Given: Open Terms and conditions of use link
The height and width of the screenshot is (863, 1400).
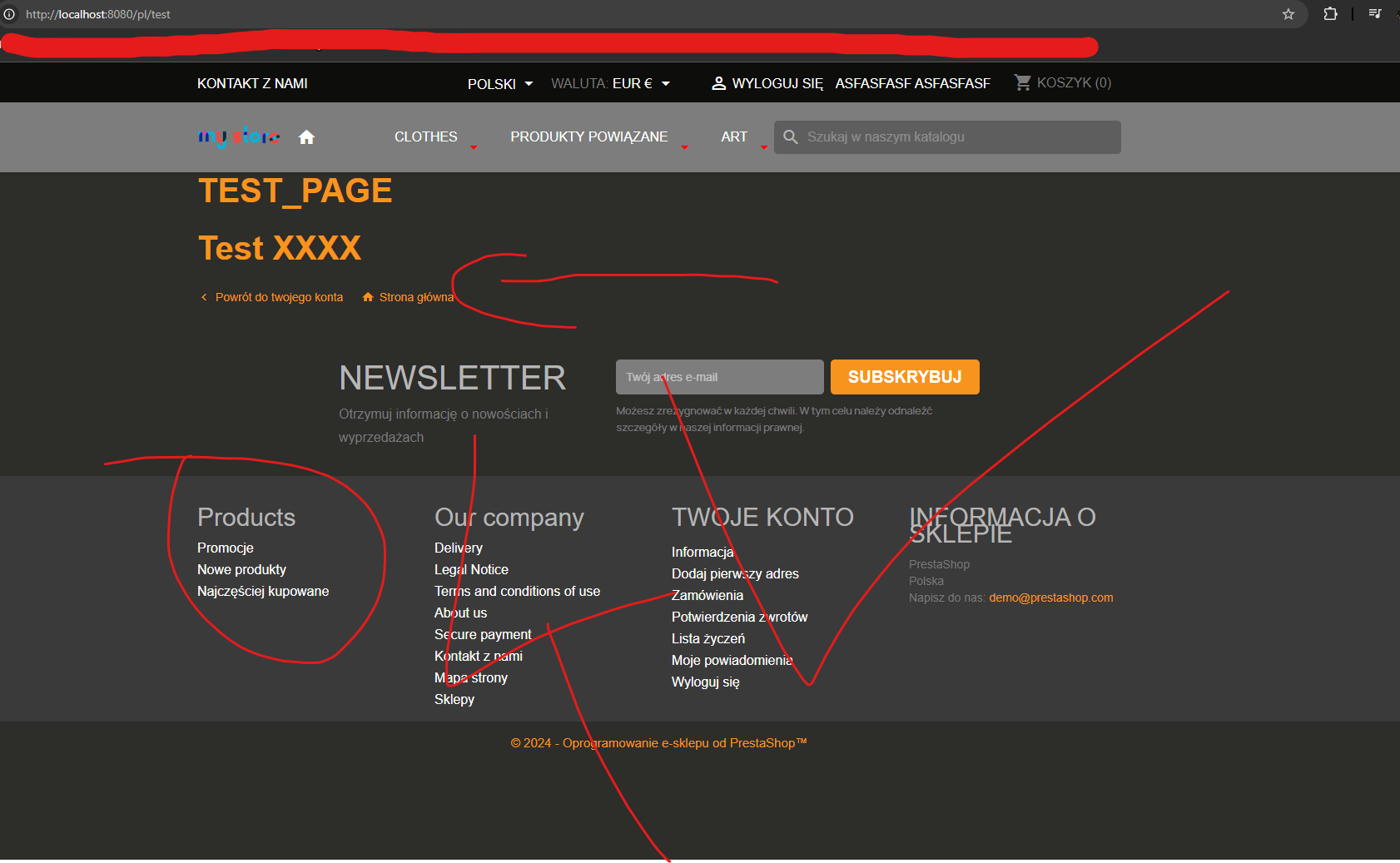Looking at the screenshot, I should (x=517, y=591).
